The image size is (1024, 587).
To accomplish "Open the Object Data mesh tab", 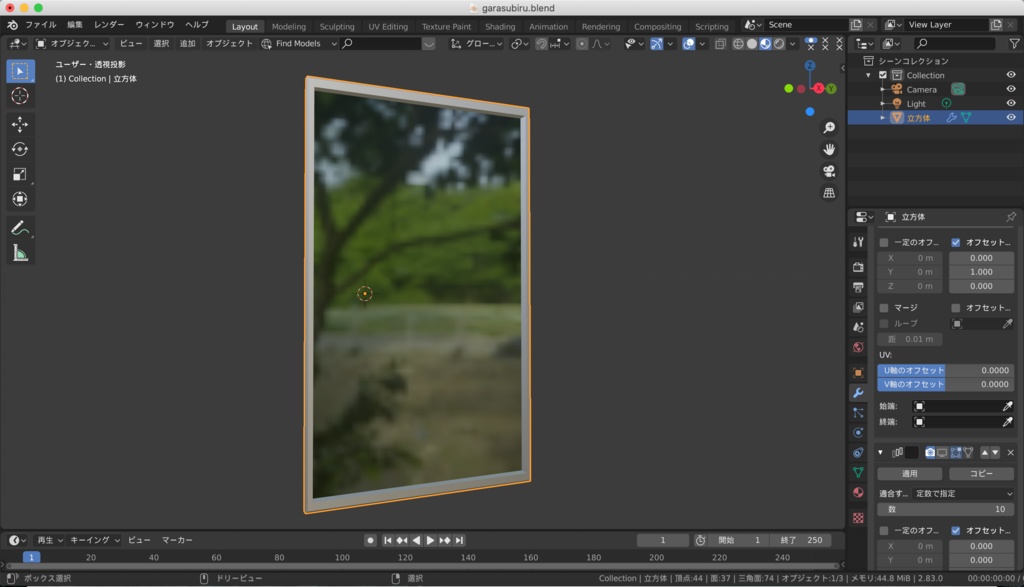I will point(858,472).
